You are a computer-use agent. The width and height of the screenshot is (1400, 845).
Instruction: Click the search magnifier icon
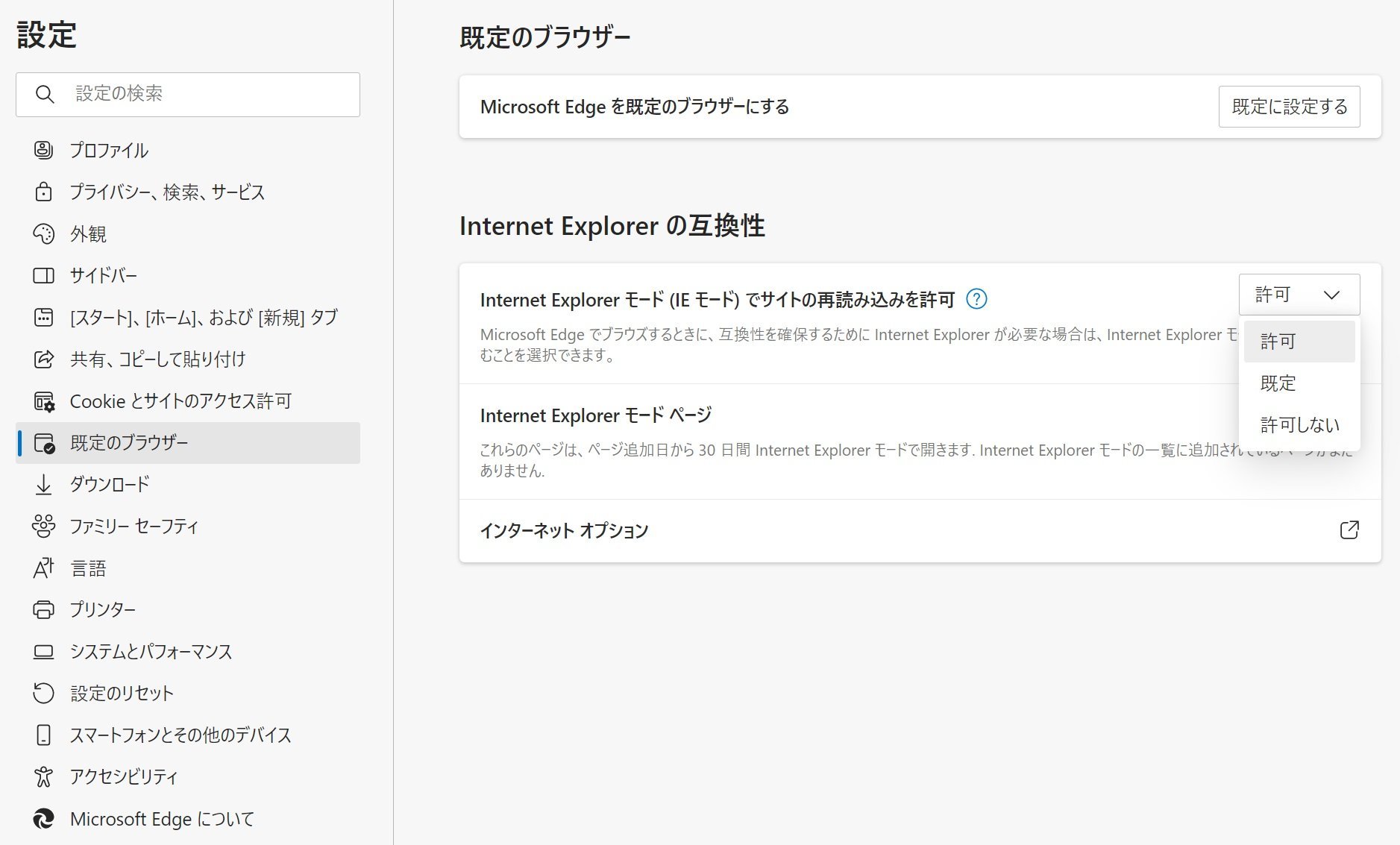point(45,94)
